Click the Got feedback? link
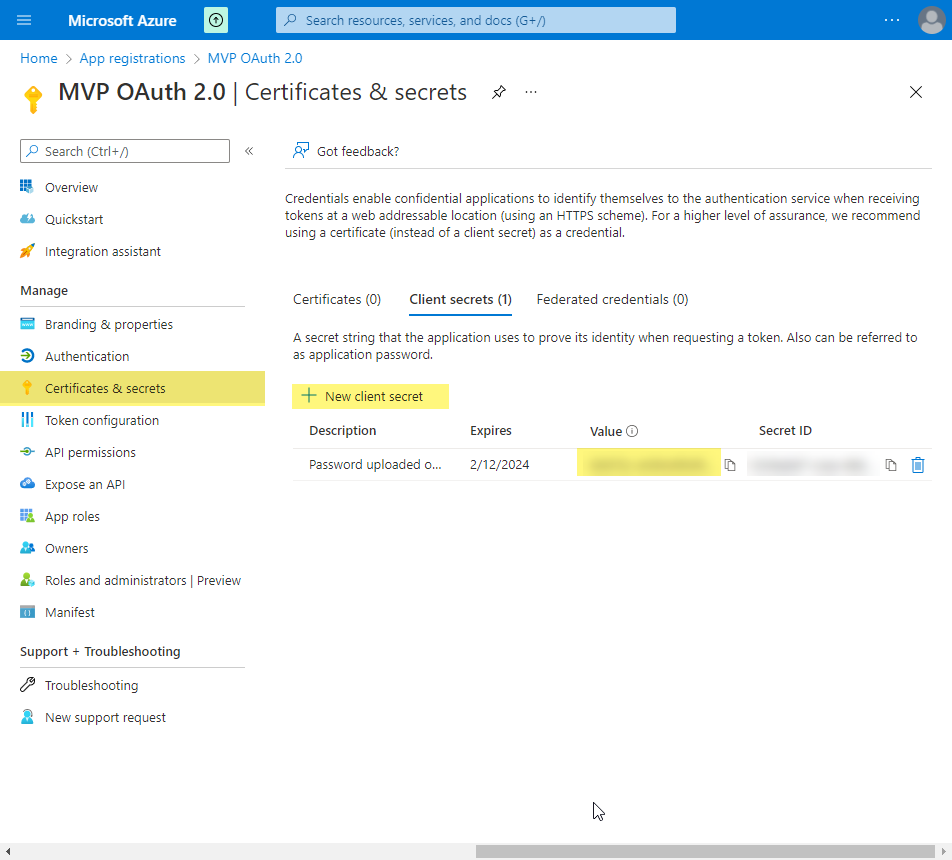The width and height of the screenshot is (952, 860). [358, 151]
